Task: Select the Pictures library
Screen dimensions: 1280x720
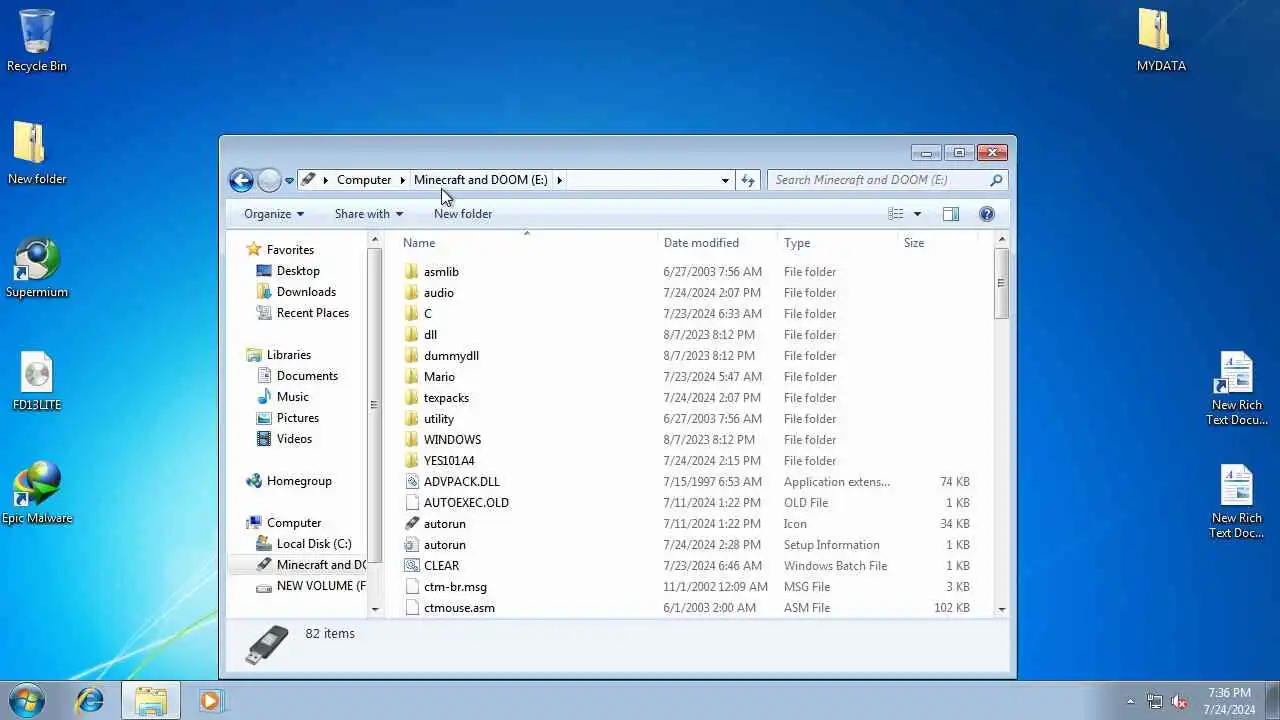Action: (x=298, y=418)
